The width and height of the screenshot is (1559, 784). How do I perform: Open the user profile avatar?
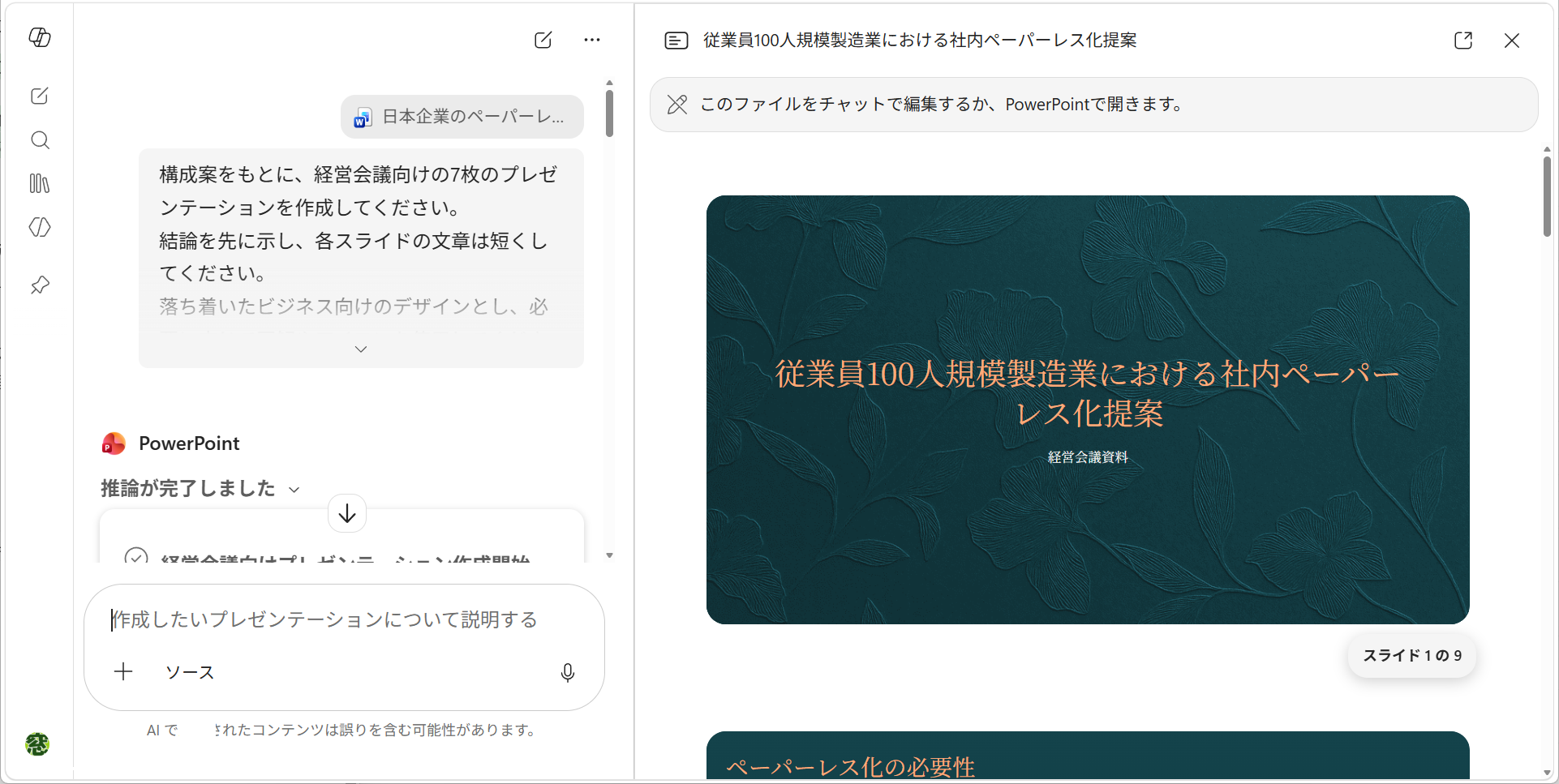(37, 743)
